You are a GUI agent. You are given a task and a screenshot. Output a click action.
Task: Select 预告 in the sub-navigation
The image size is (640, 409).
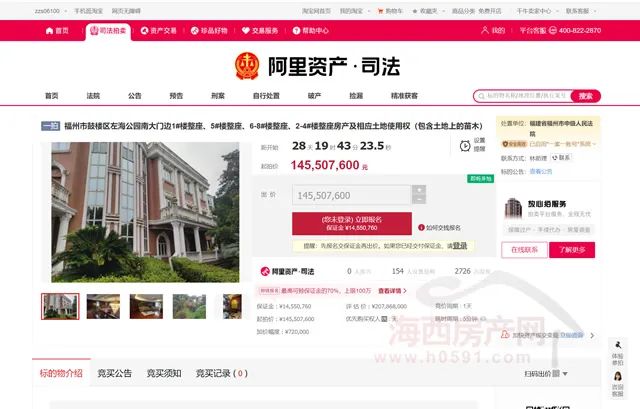(x=176, y=96)
